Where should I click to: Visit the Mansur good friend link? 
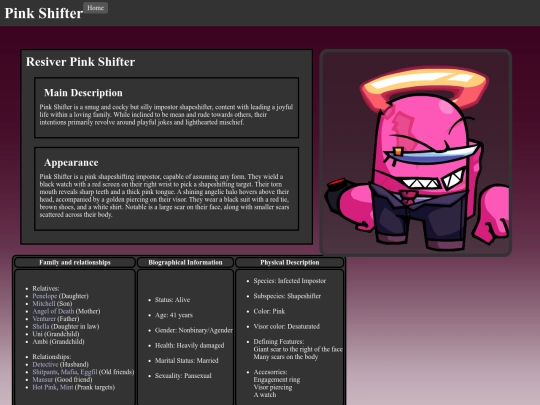(43, 379)
